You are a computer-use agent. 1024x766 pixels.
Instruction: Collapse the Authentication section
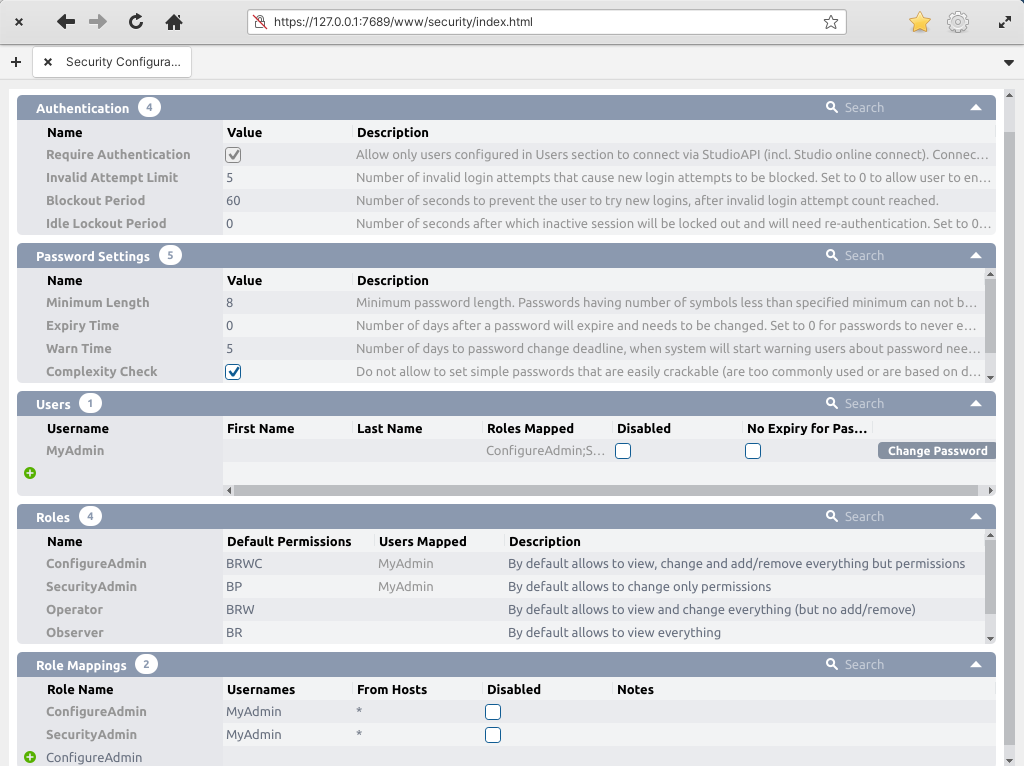tap(976, 107)
